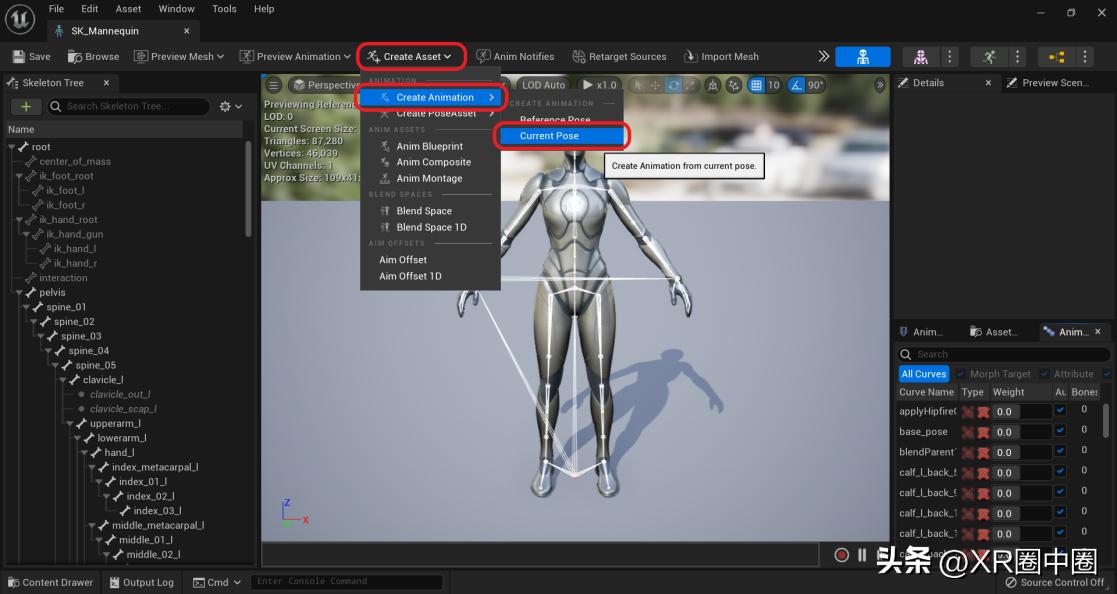
Task: Open viewport hamburger options menu
Action: (273, 85)
